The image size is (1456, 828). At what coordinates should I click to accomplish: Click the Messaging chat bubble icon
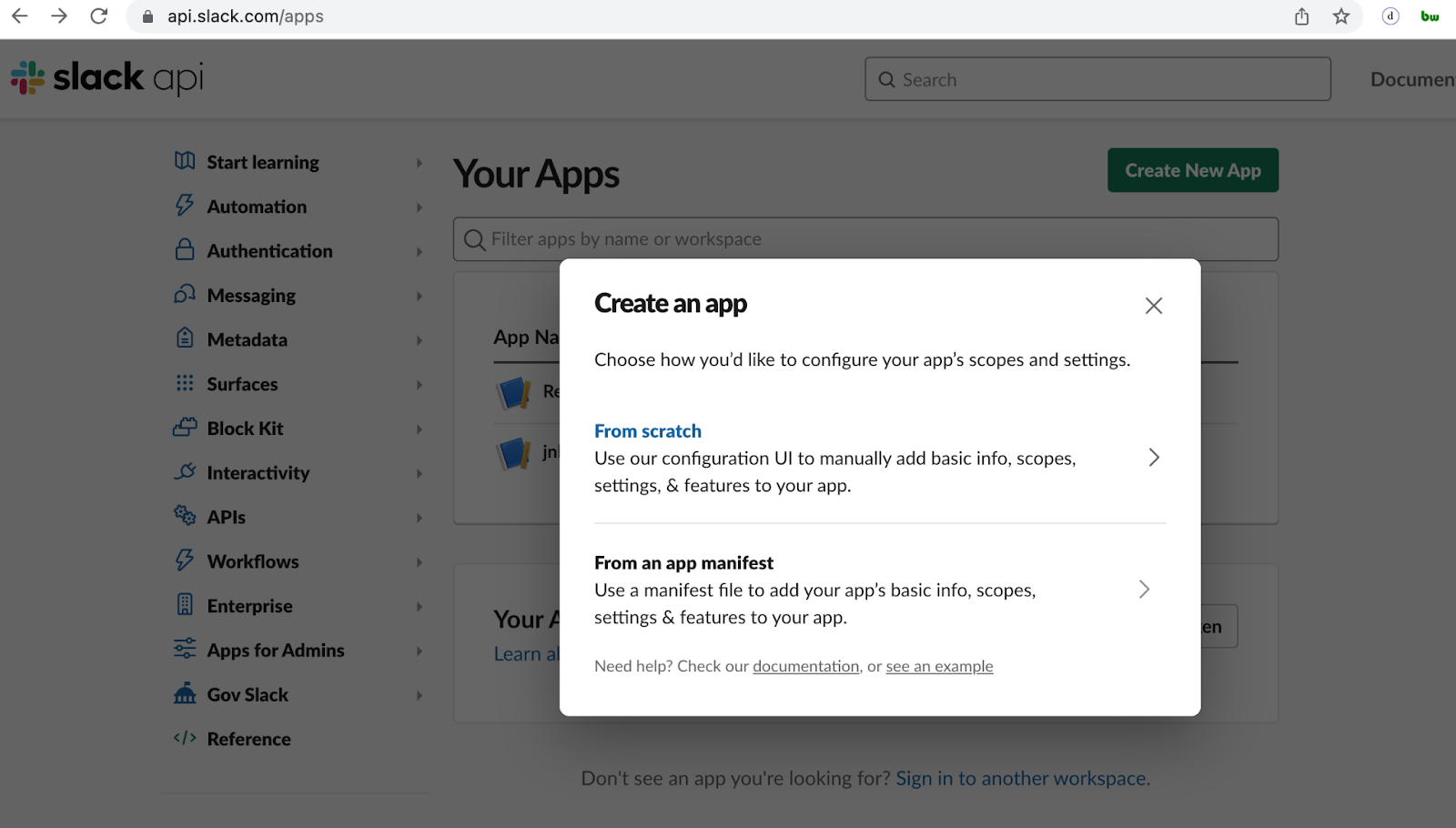click(x=185, y=294)
